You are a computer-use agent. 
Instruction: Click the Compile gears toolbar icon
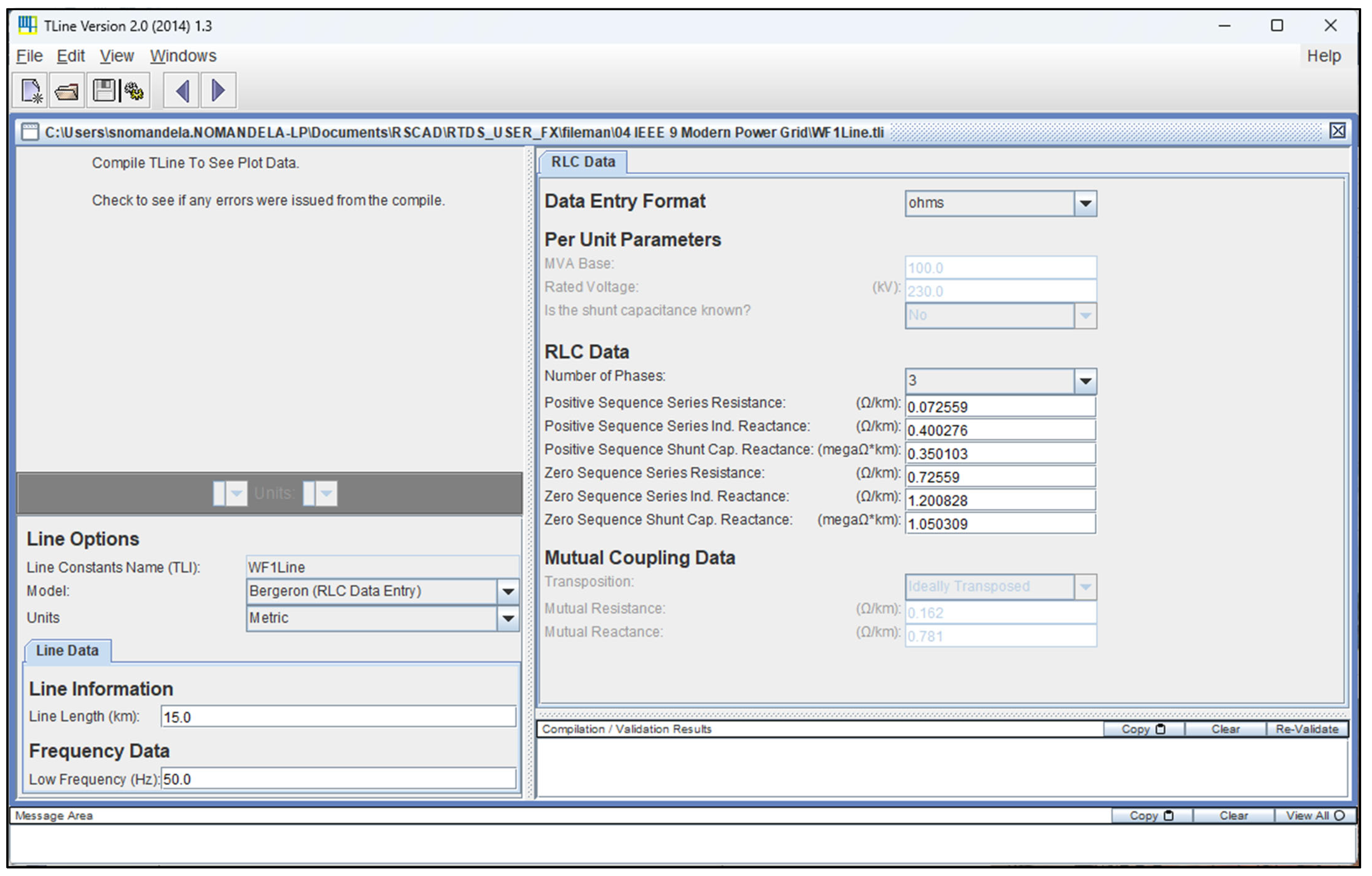click(x=134, y=90)
